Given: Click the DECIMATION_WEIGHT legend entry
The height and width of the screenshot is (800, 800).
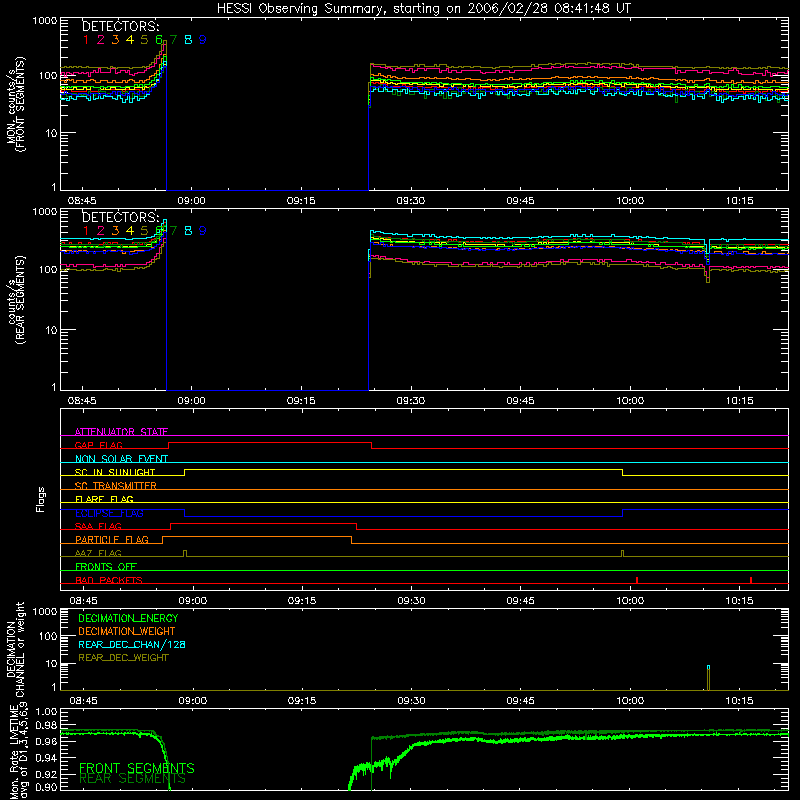Looking at the screenshot, I should tap(127, 632).
